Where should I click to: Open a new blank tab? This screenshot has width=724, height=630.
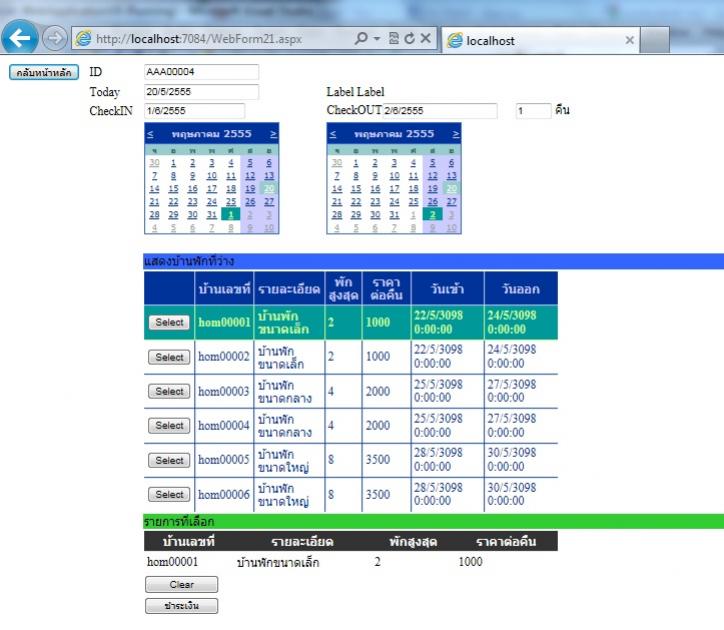[x=655, y=41]
